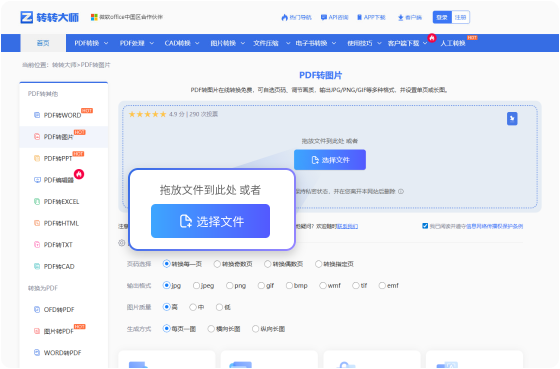Click the 登录 button
This screenshot has width=560, height=369.
(442, 17)
